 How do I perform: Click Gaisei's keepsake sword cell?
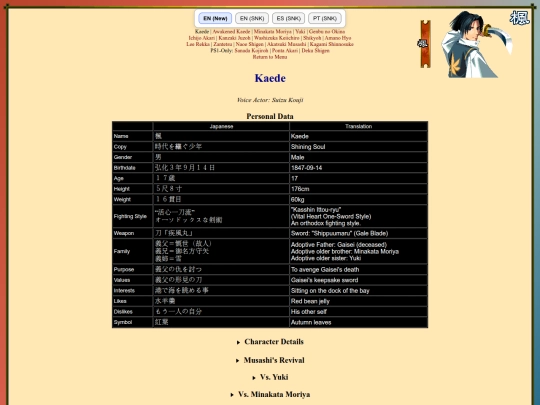pyautogui.click(x=359, y=280)
